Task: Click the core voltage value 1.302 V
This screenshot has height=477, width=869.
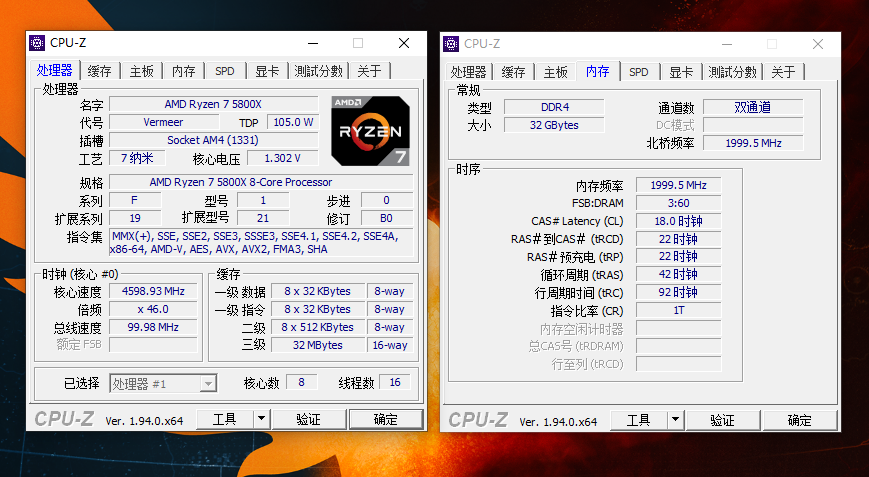Action: pyautogui.click(x=283, y=158)
